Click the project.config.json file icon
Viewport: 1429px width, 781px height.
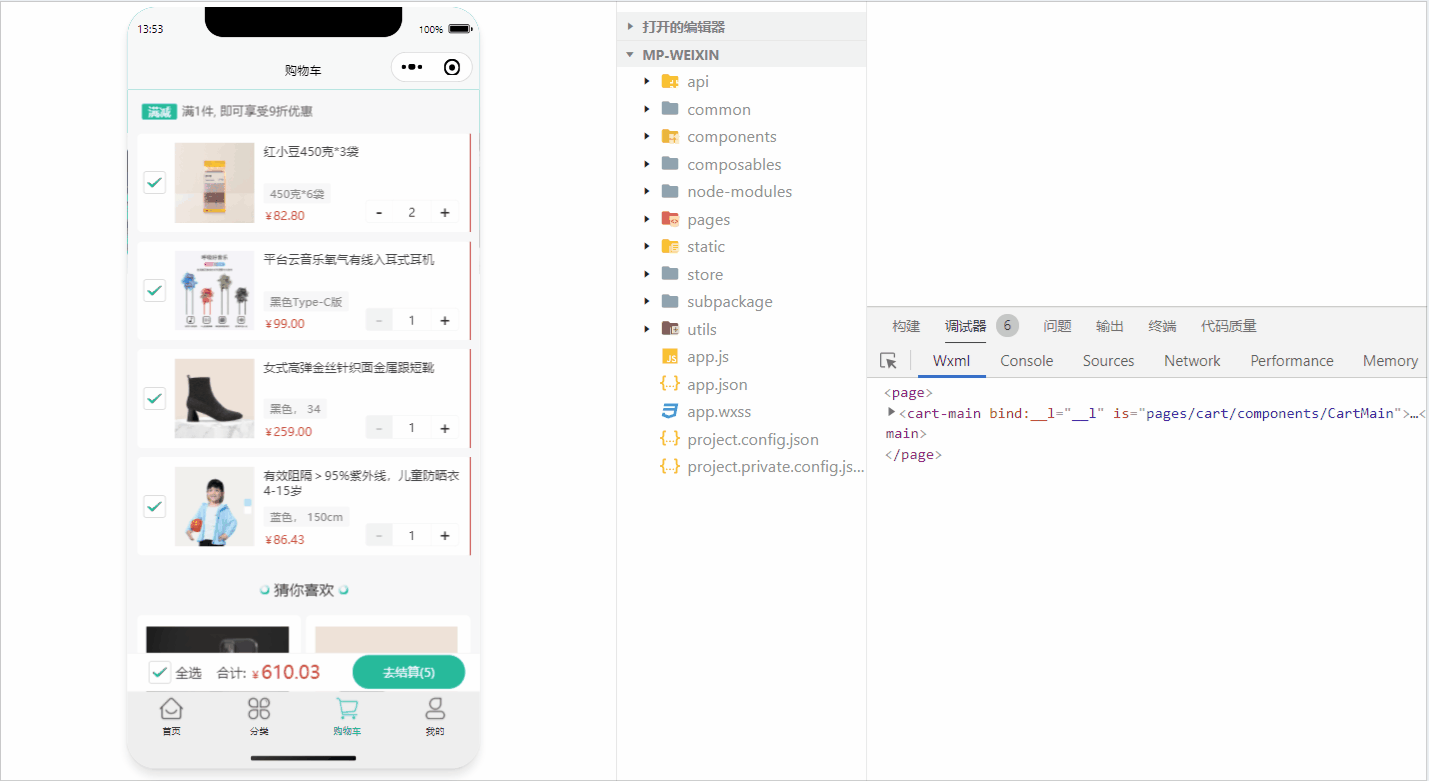(670, 439)
